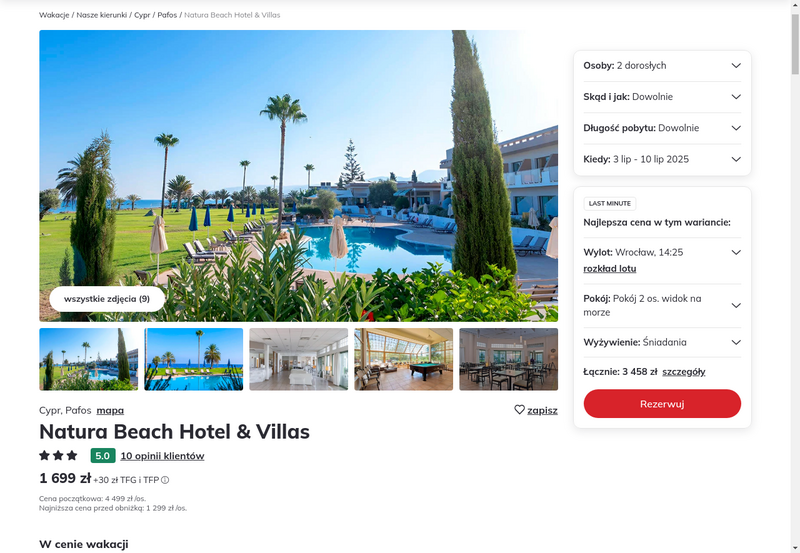This screenshot has width=800, height=553.
Task: Click the three-star hotel rating icons
Action: tap(58, 455)
